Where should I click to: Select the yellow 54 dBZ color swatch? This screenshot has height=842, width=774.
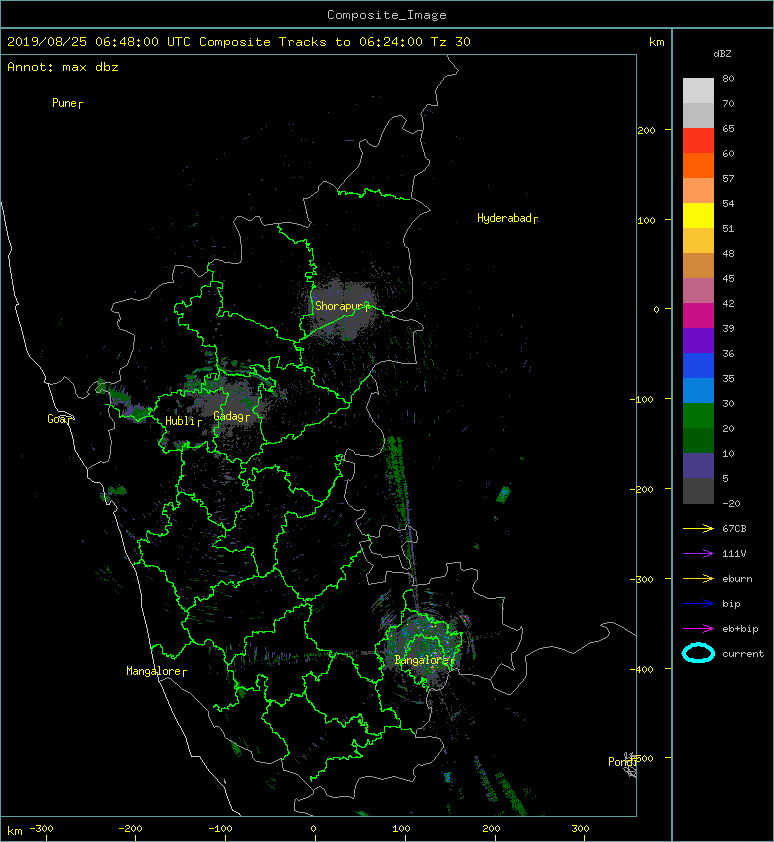(698, 216)
